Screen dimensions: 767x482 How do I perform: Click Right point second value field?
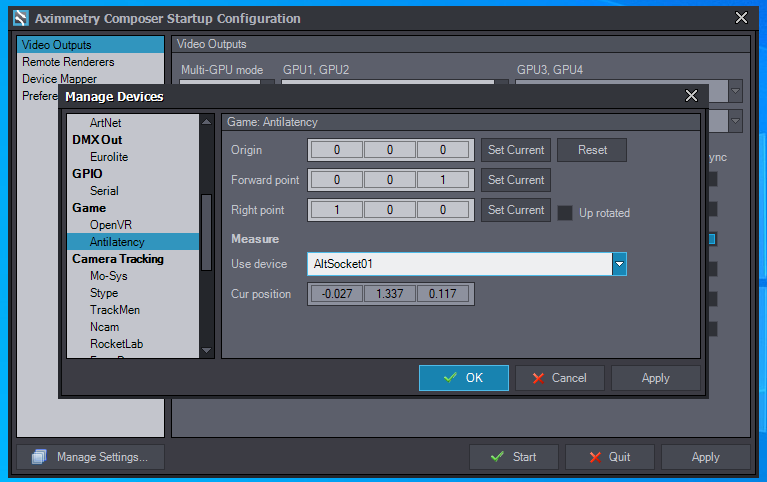[390, 210]
